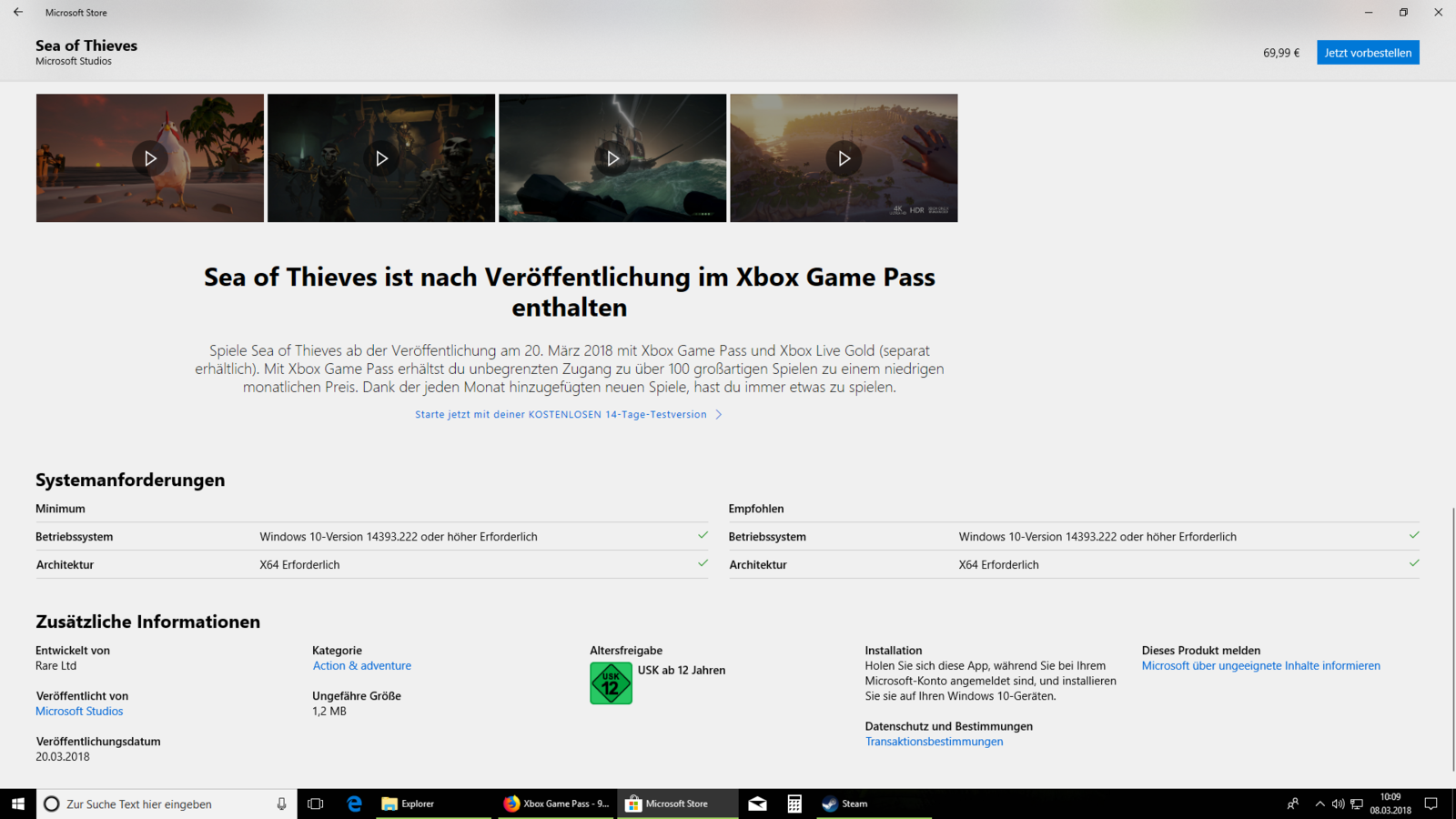Open the People icon in system tray

point(1293,804)
